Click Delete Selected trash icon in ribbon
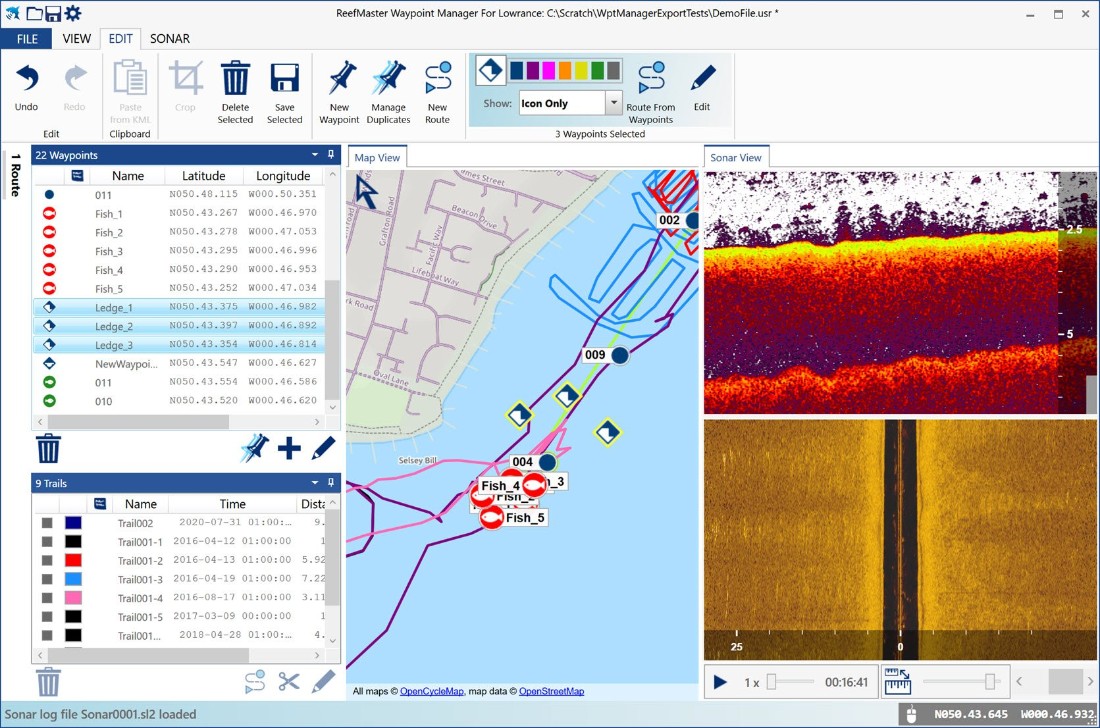 [235, 80]
